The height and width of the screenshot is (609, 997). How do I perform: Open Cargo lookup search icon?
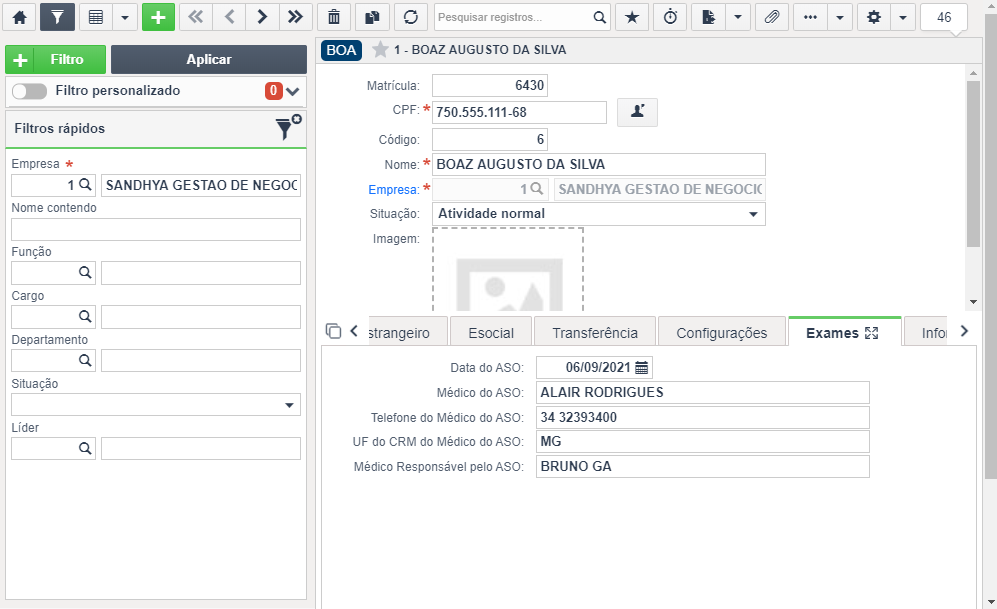tap(85, 317)
